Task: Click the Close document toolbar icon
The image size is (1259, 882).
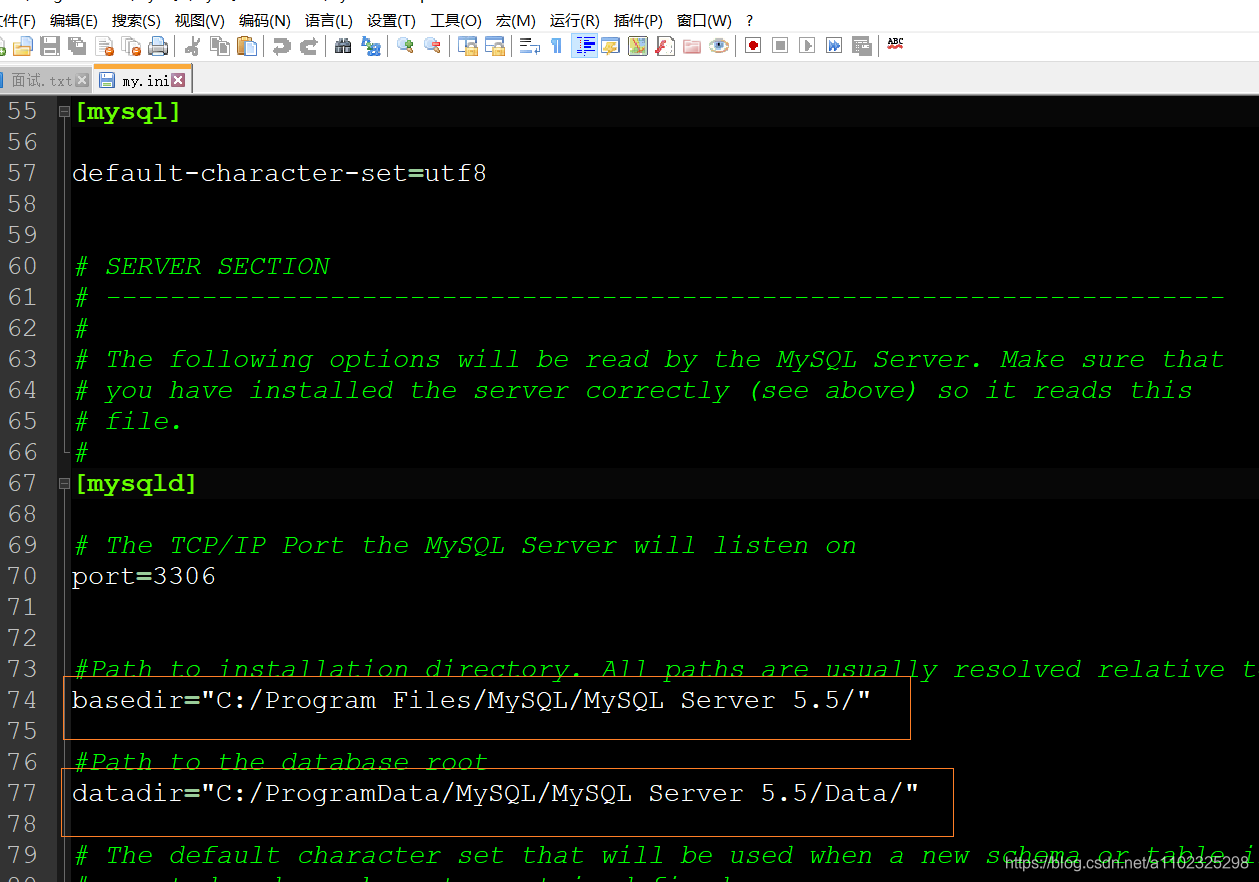Action: coord(105,46)
